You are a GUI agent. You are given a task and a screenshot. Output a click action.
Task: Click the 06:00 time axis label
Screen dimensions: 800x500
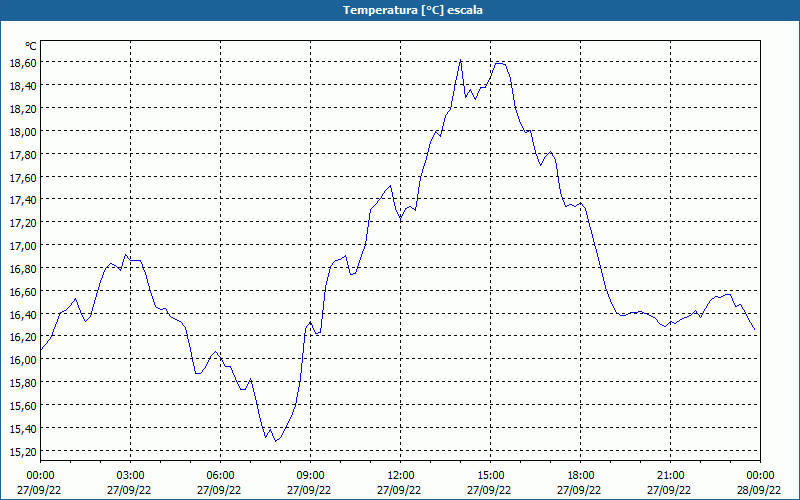click(x=220, y=476)
